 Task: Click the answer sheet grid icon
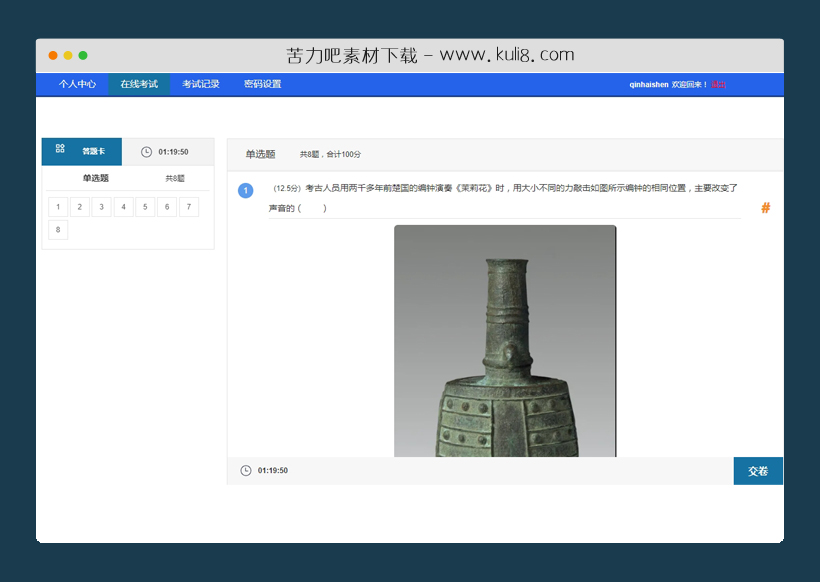click(59, 151)
